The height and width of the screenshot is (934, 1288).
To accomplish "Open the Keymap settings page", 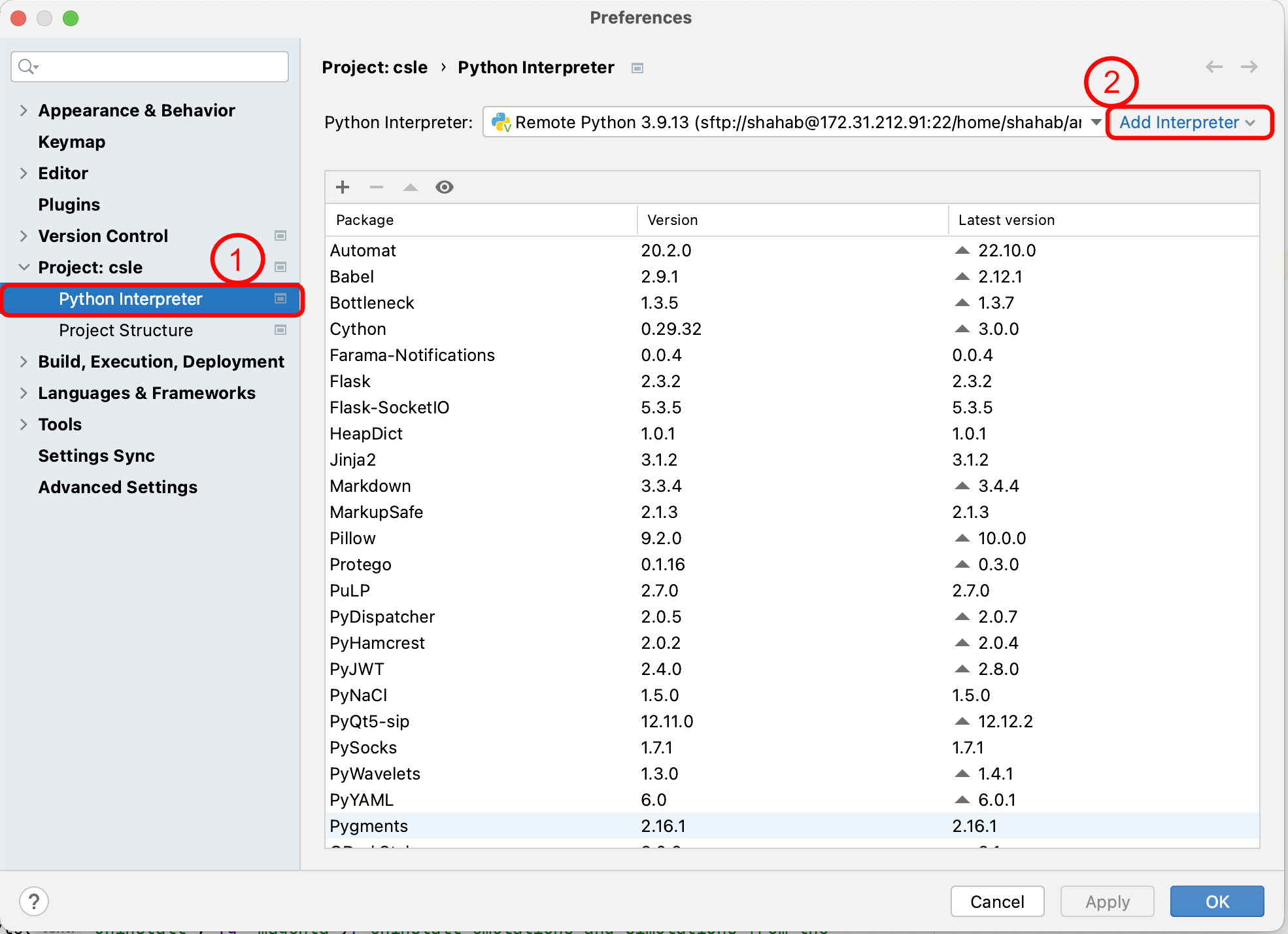I will (71, 142).
